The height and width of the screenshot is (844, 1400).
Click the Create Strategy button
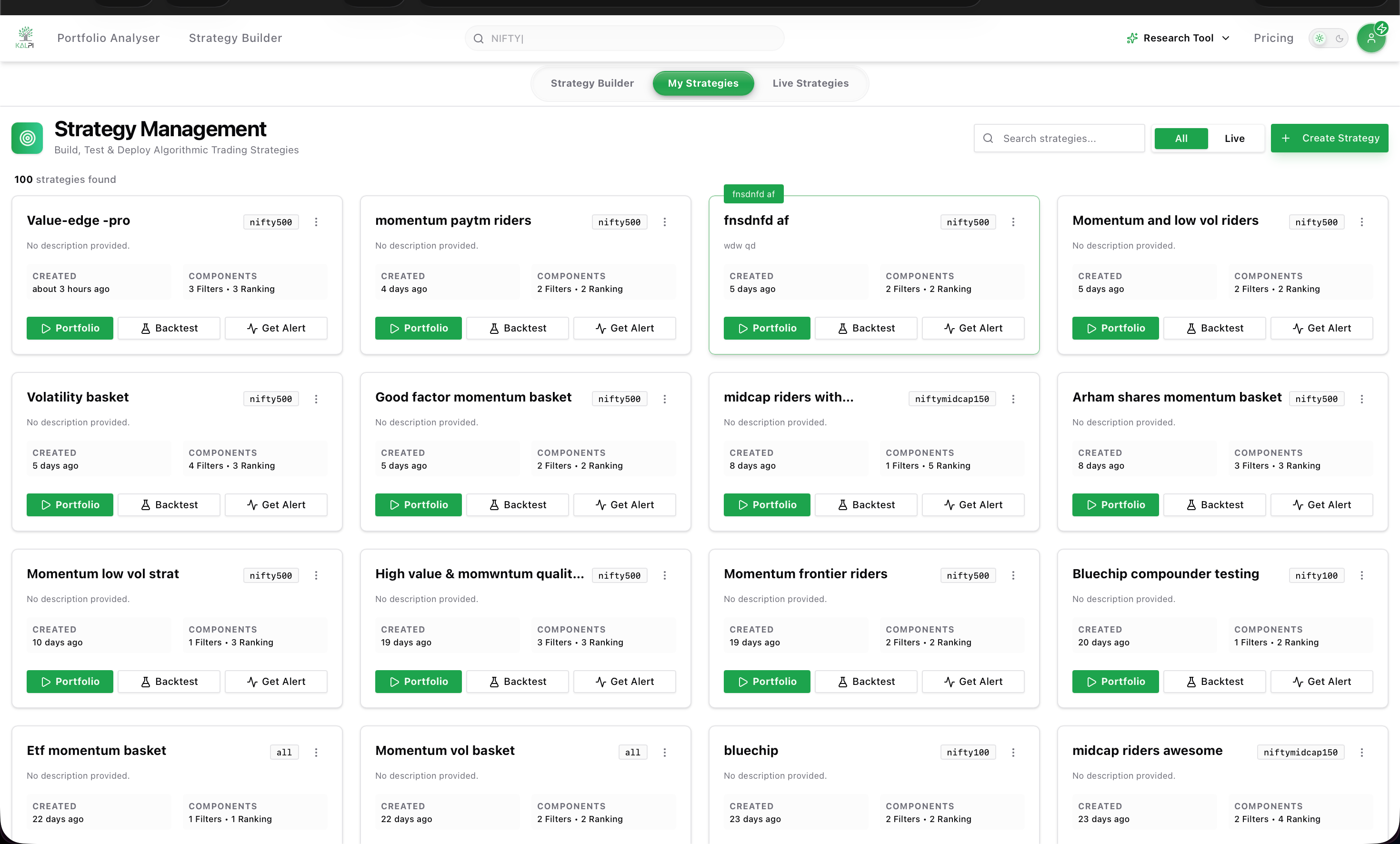pyautogui.click(x=1329, y=138)
